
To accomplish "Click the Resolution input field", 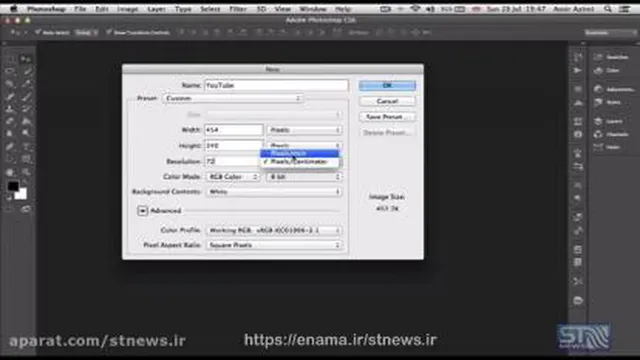I will pos(233,161).
